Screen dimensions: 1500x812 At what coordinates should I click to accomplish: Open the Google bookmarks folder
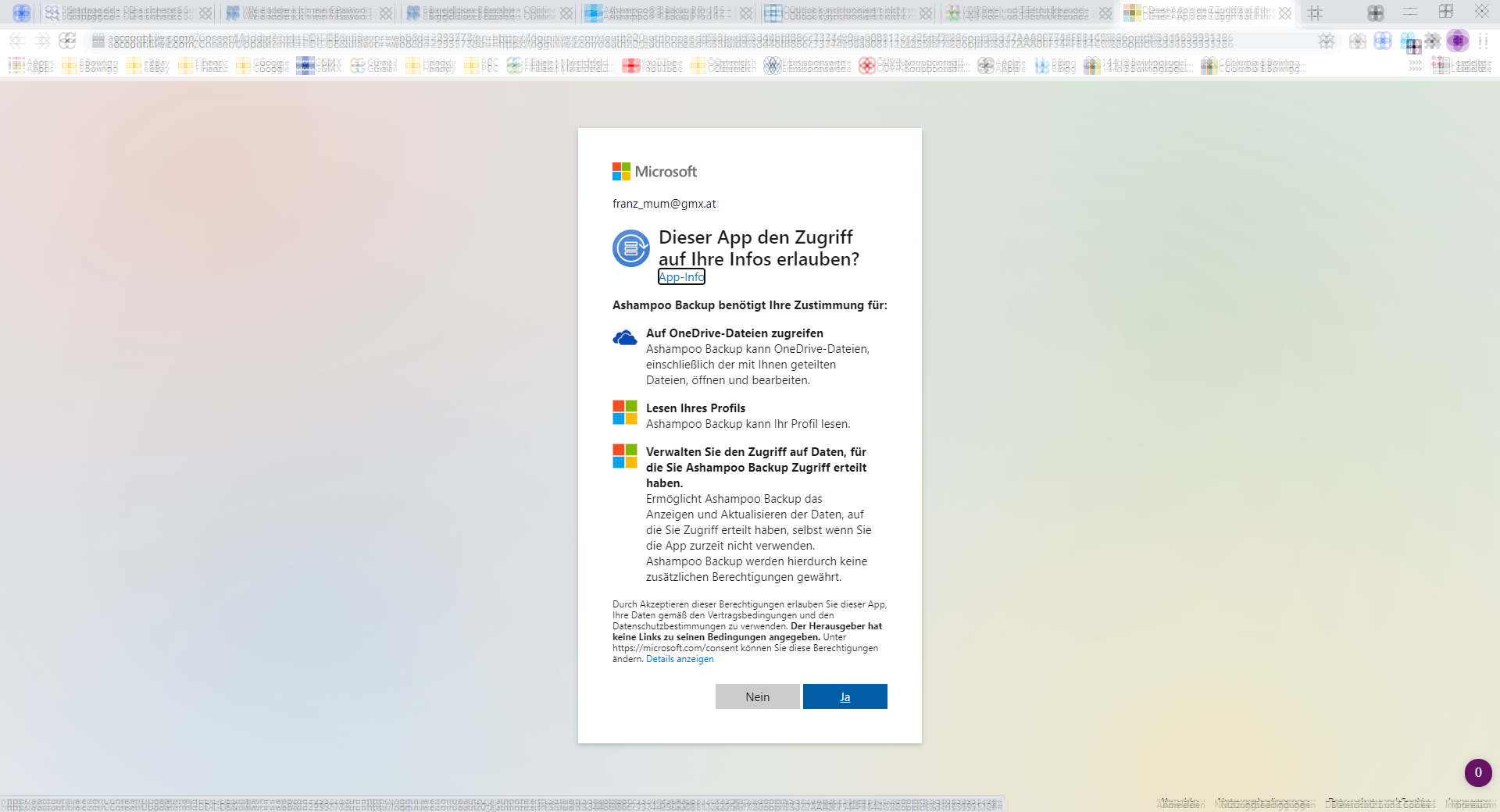tap(262, 66)
